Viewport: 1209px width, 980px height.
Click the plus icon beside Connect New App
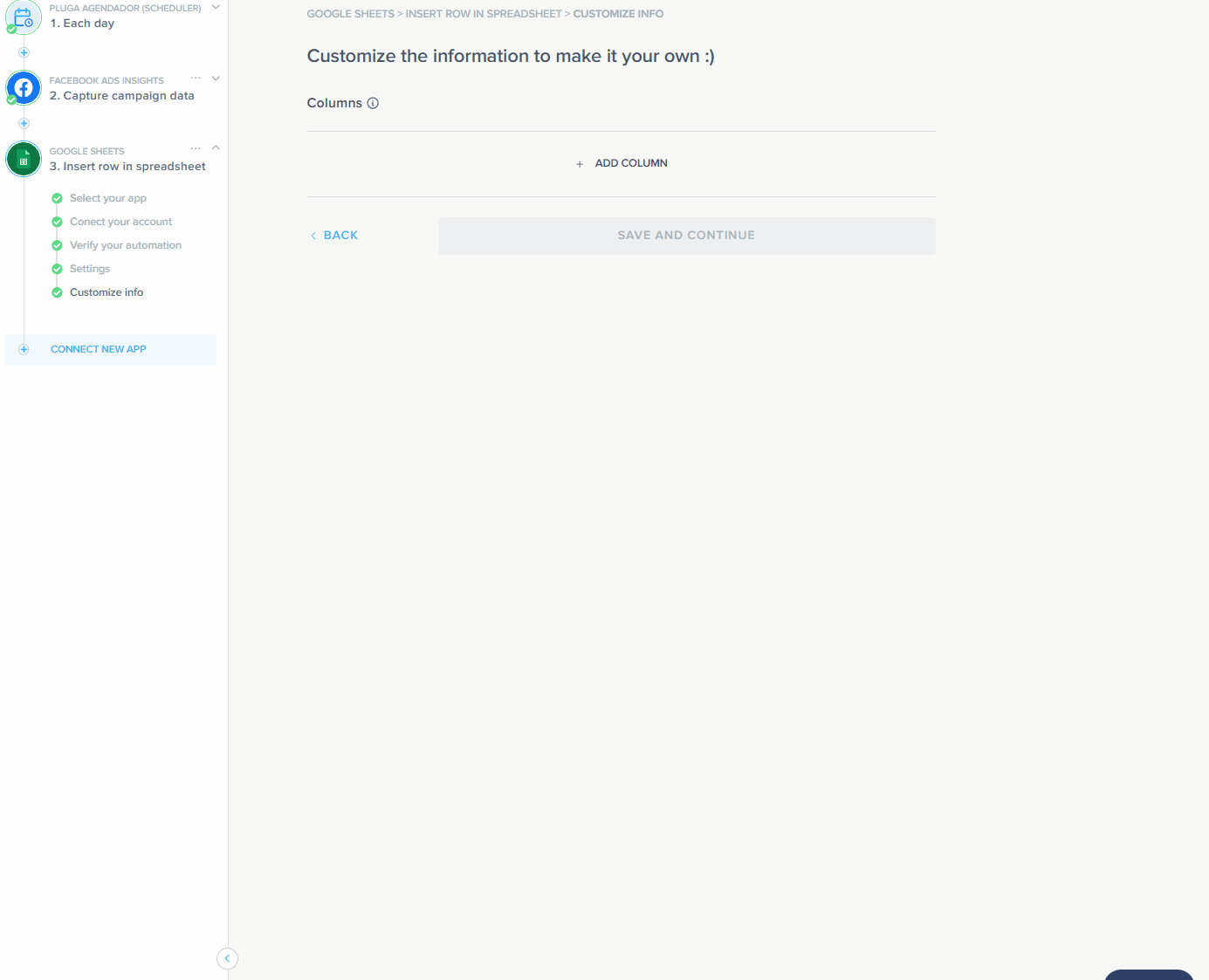pyautogui.click(x=24, y=349)
